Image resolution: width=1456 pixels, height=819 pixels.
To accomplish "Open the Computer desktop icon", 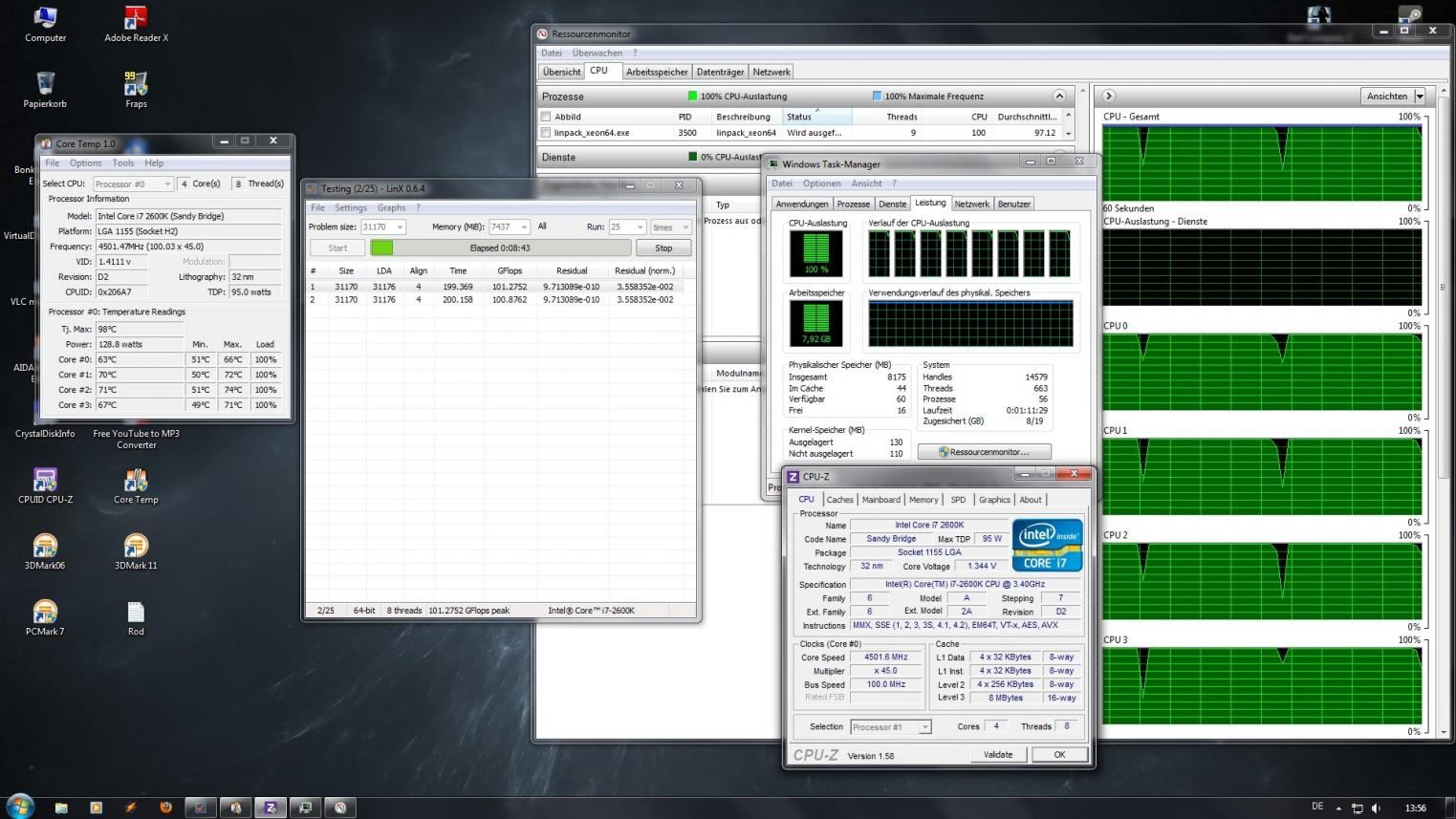I will [45, 24].
